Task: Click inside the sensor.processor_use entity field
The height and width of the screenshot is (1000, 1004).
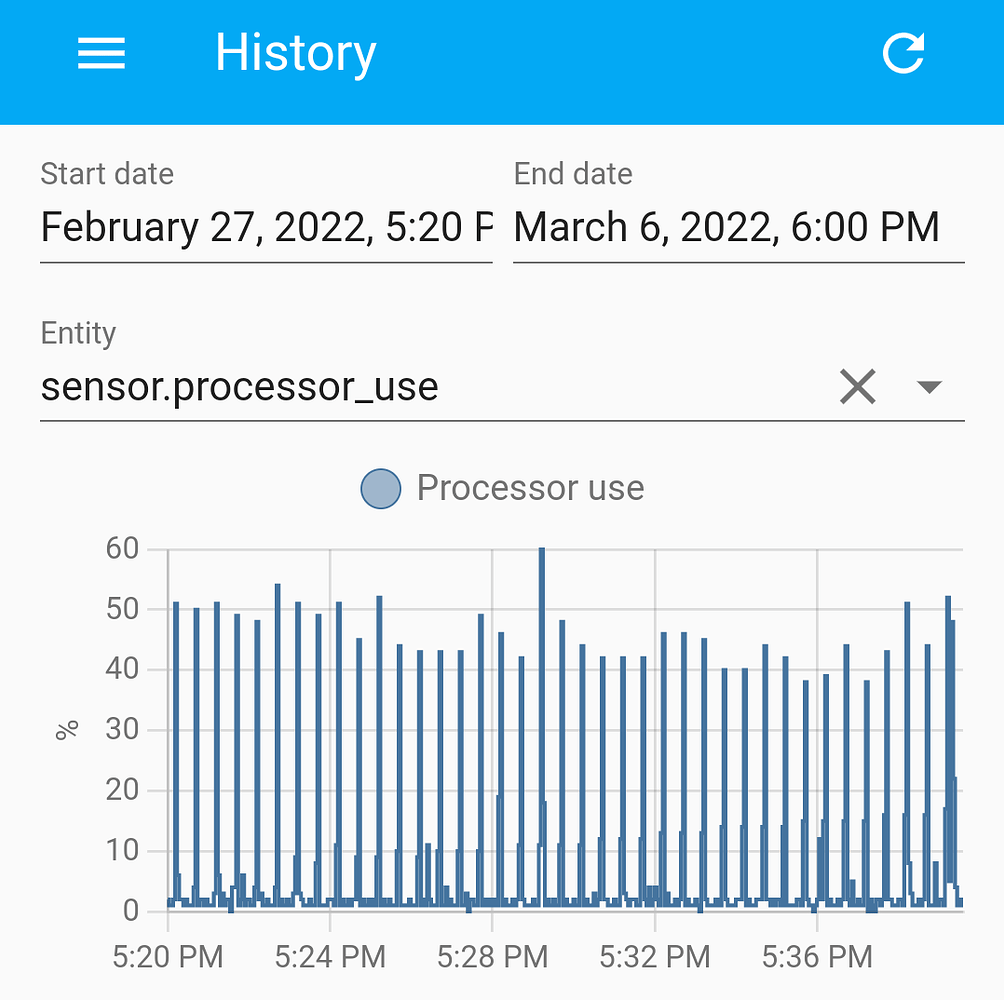Action: (240, 387)
